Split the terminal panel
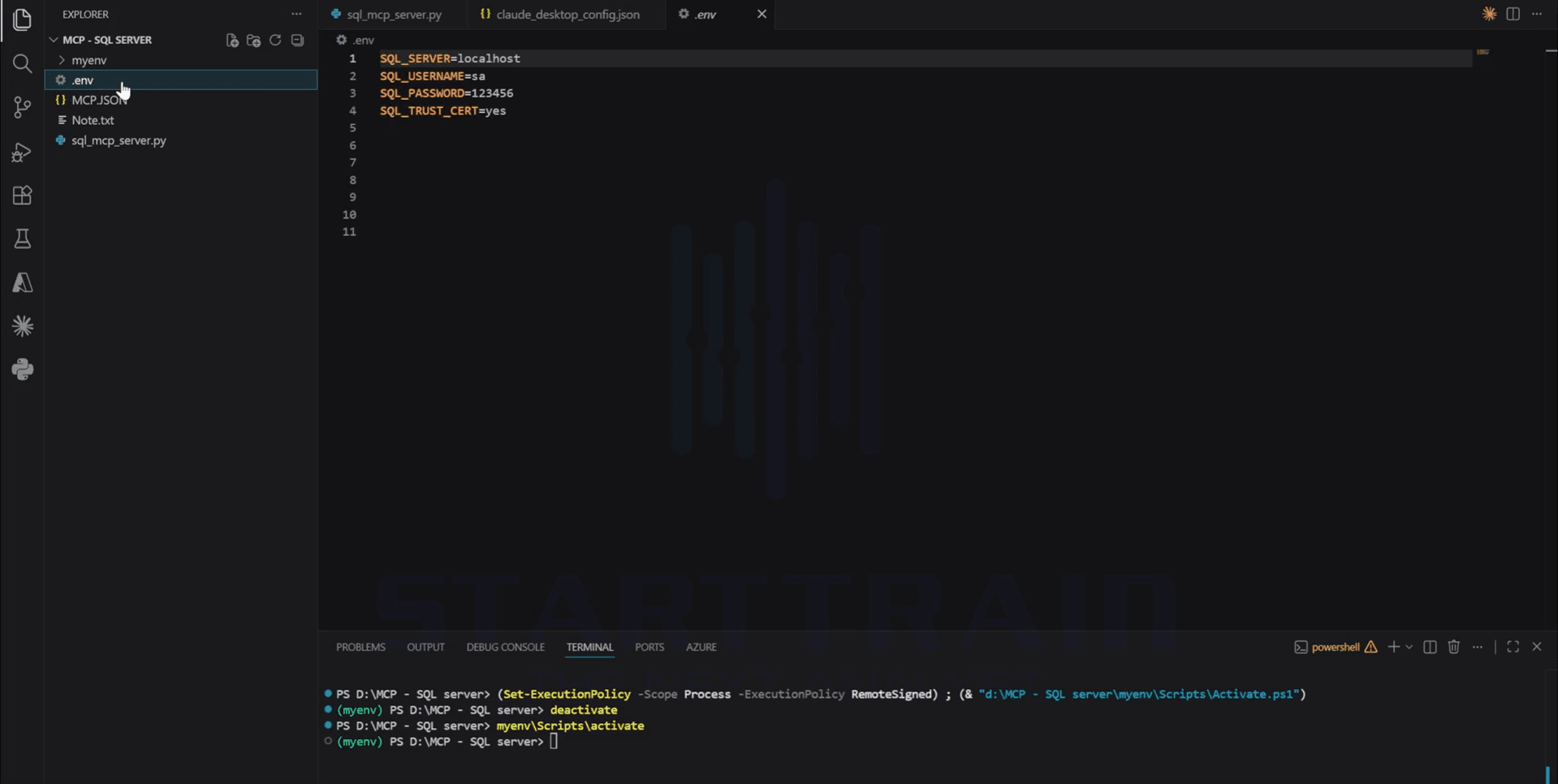Viewport: 1558px width, 784px height. point(1430,647)
